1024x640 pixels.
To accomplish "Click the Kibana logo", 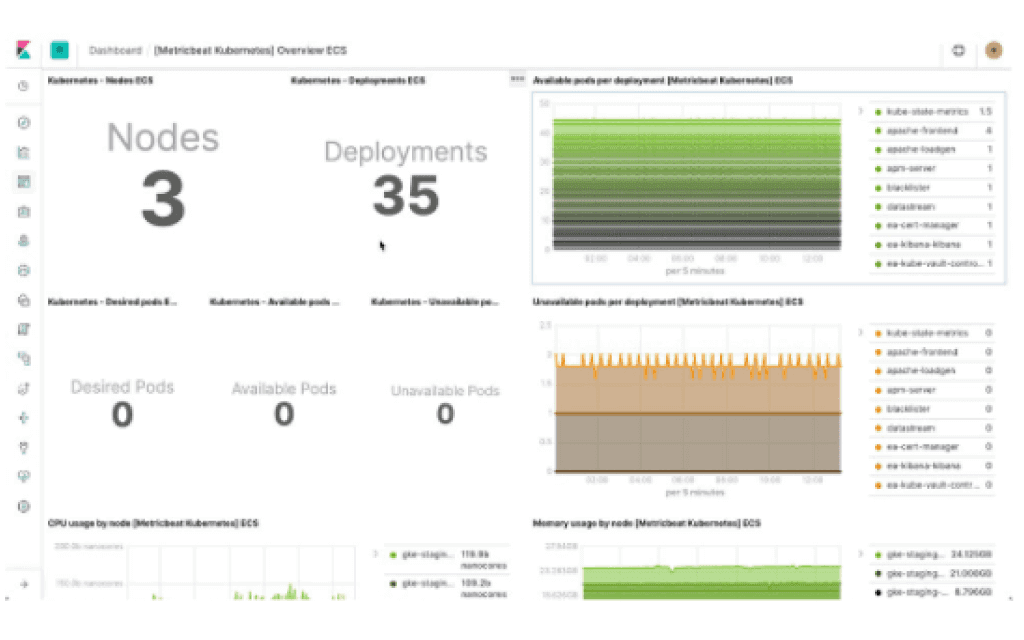I will click(23, 50).
